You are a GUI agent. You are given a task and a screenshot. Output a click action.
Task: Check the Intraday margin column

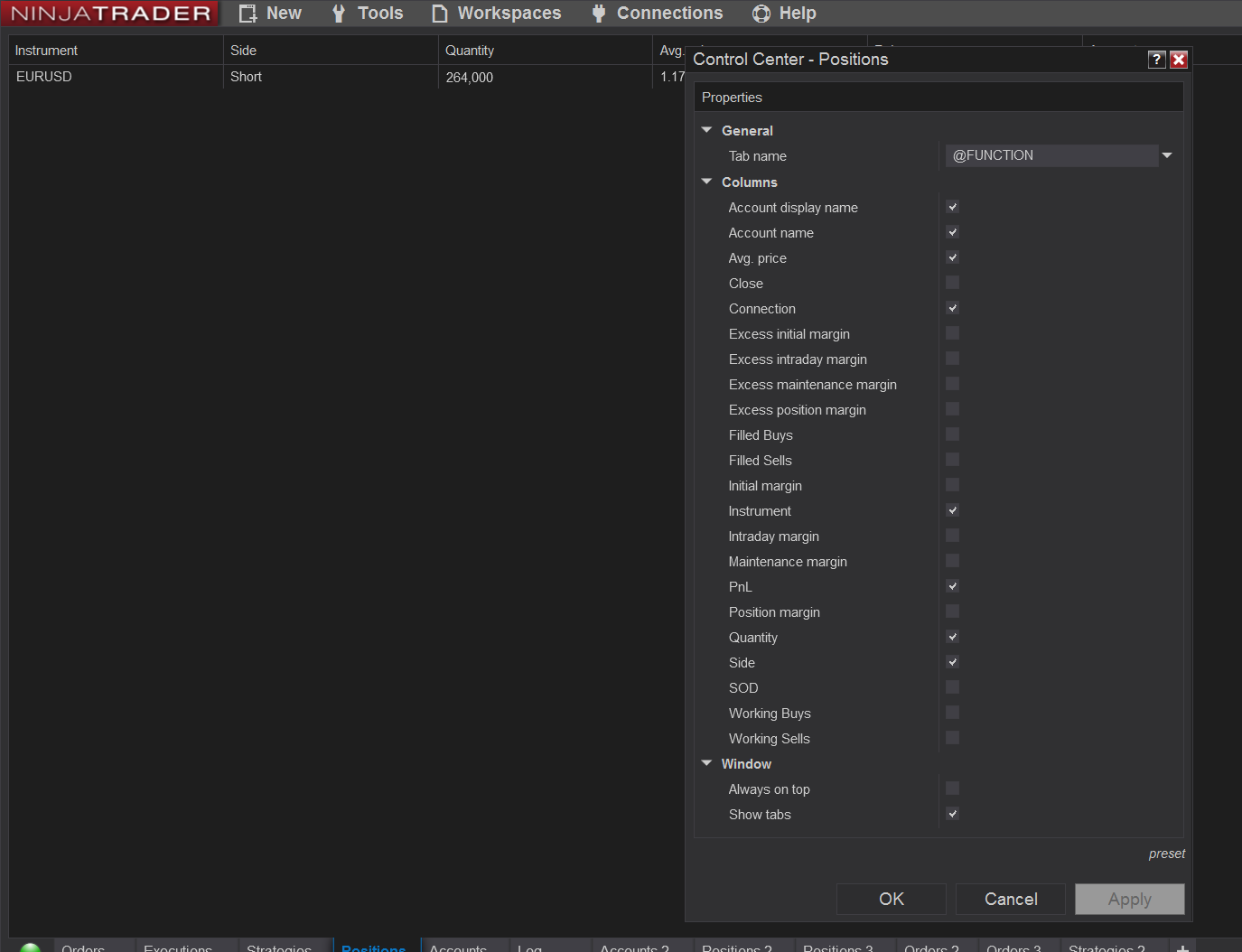click(x=952, y=536)
